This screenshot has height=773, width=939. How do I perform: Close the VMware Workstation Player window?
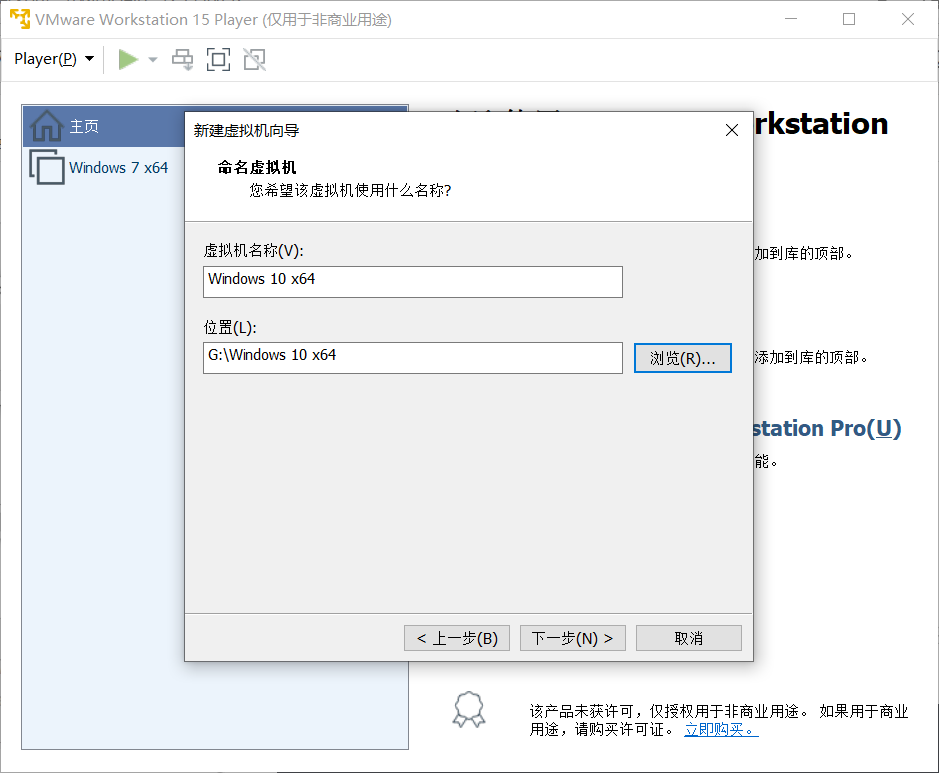click(908, 19)
